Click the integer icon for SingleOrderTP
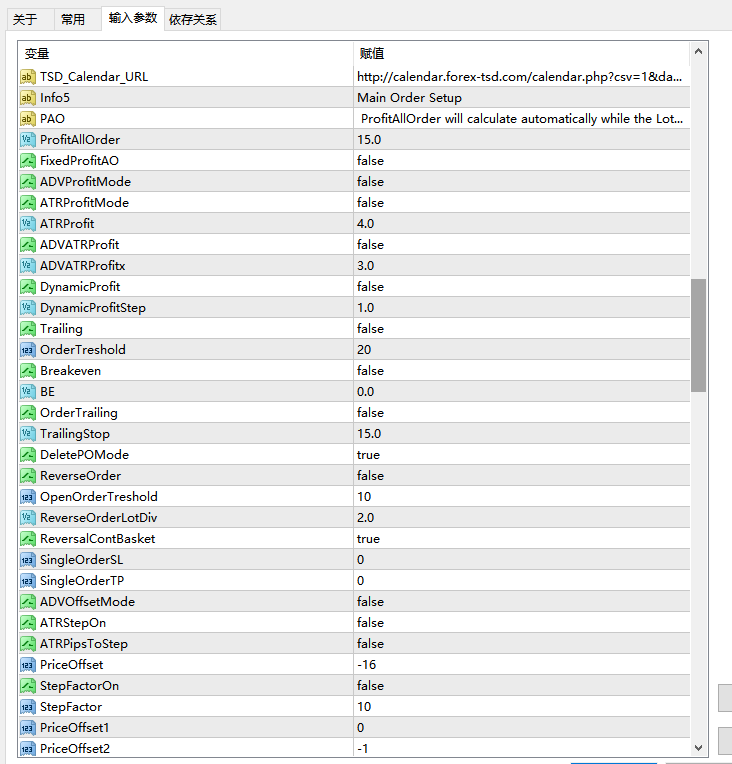 [x=28, y=580]
